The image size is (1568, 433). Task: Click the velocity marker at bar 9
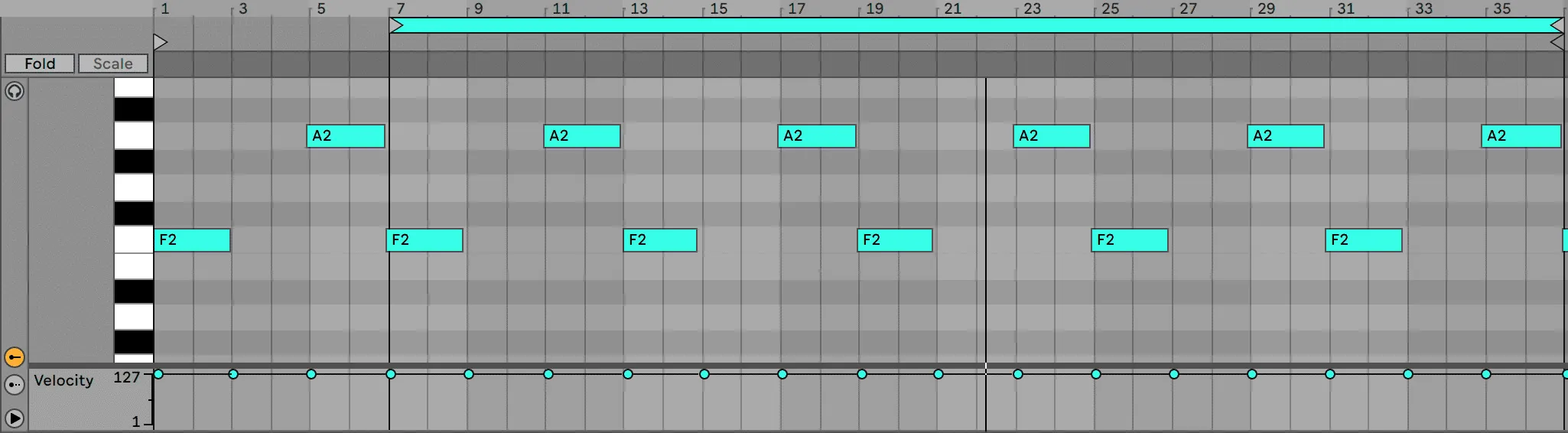[x=469, y=374]
